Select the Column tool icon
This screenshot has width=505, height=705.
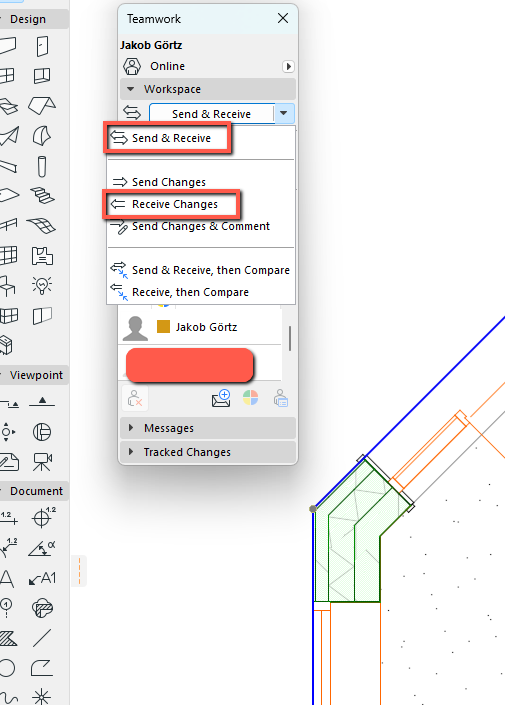coord(42,166)
